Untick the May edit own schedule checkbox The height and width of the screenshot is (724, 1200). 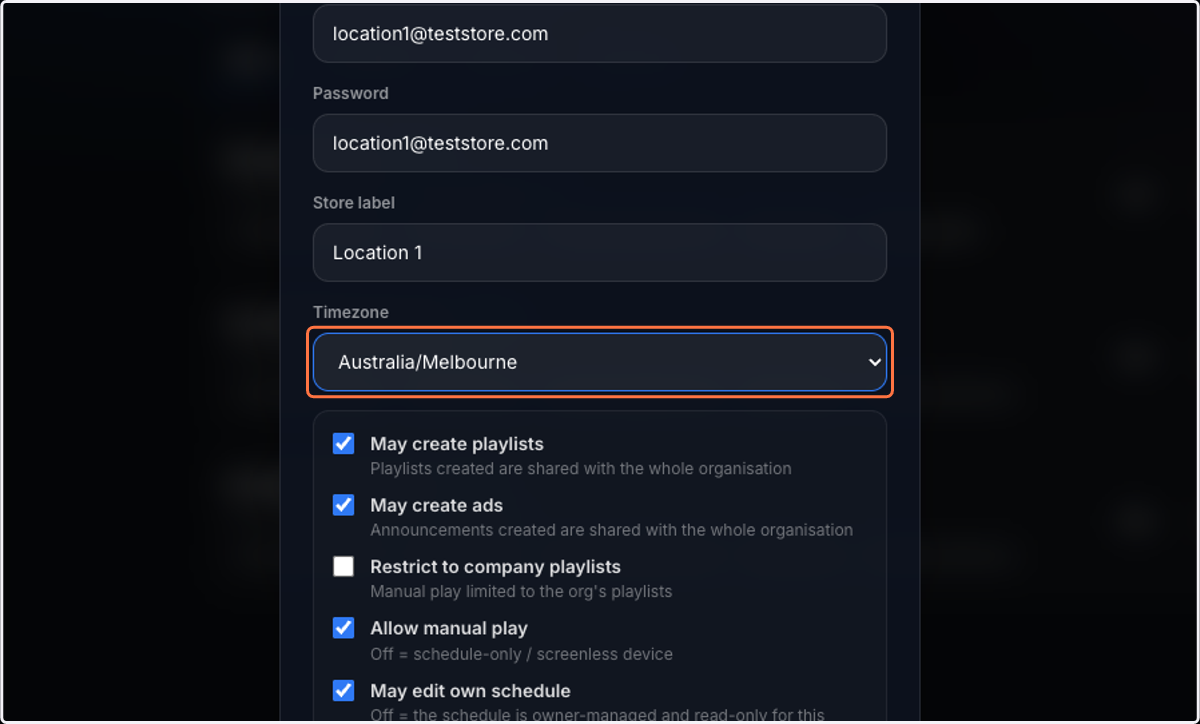coord(343,690)
